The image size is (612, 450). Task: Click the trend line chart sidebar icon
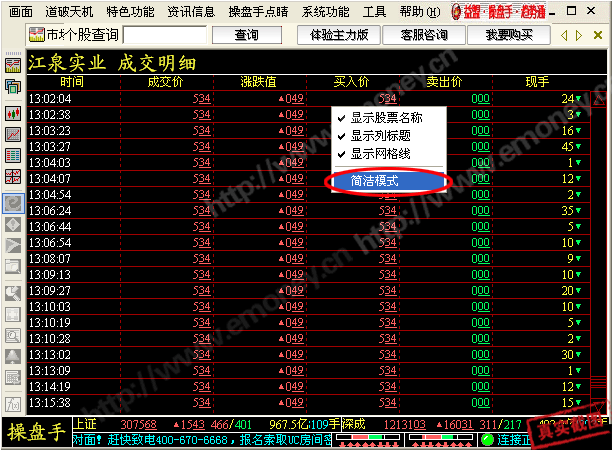coord(14,133)
